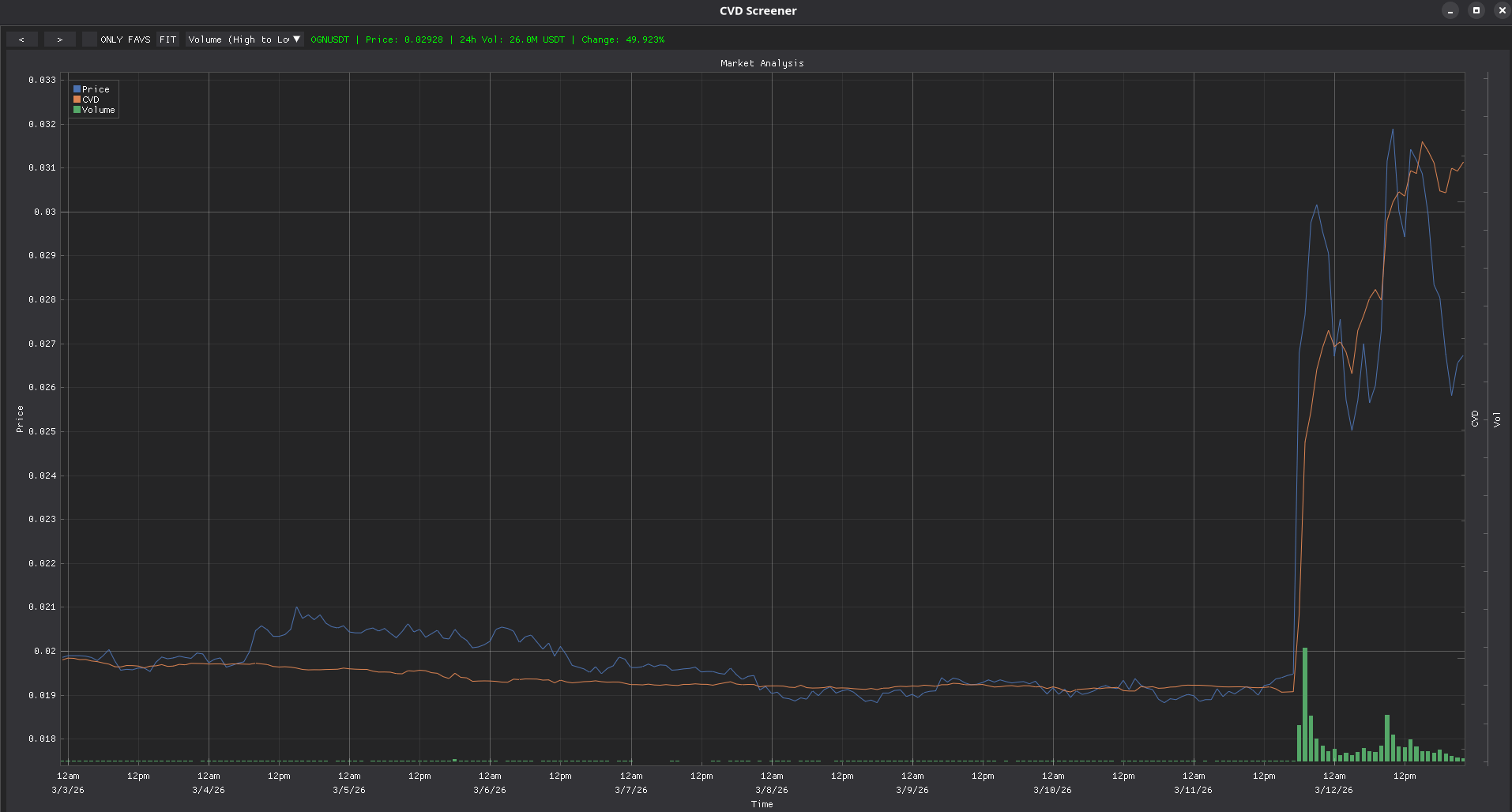Open the Volume (High to Low) sort dropdown

point(244,39)
